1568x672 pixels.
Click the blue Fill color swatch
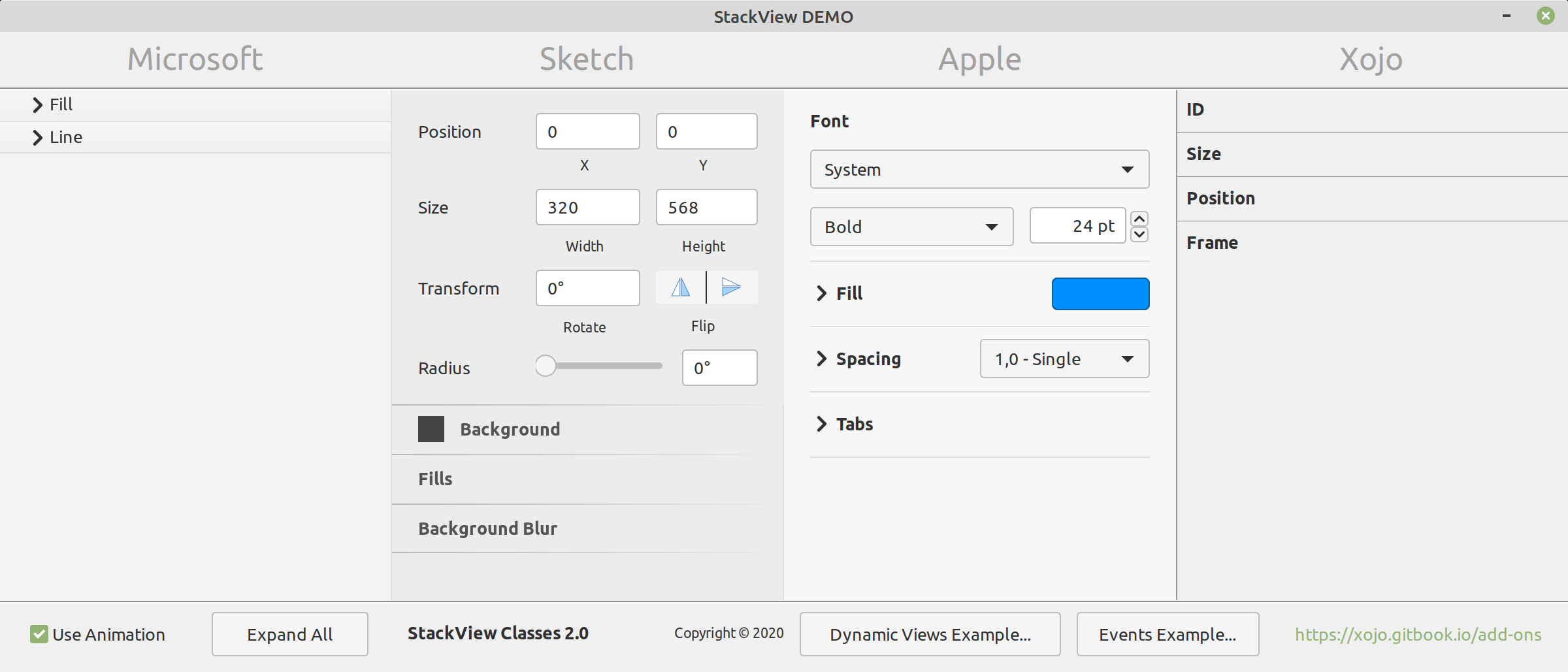(1100, 294)
